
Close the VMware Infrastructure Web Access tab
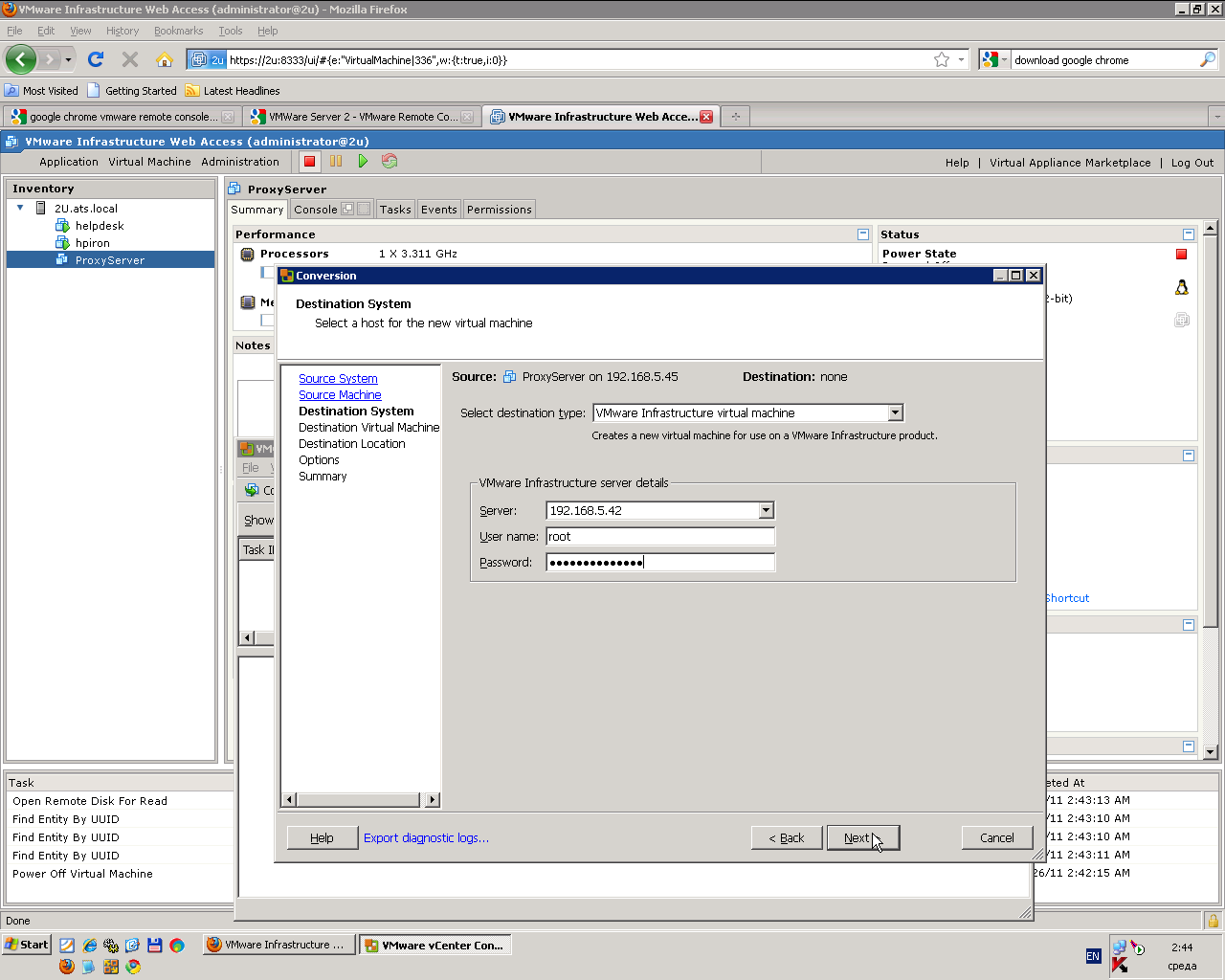(x=706, y=117)
